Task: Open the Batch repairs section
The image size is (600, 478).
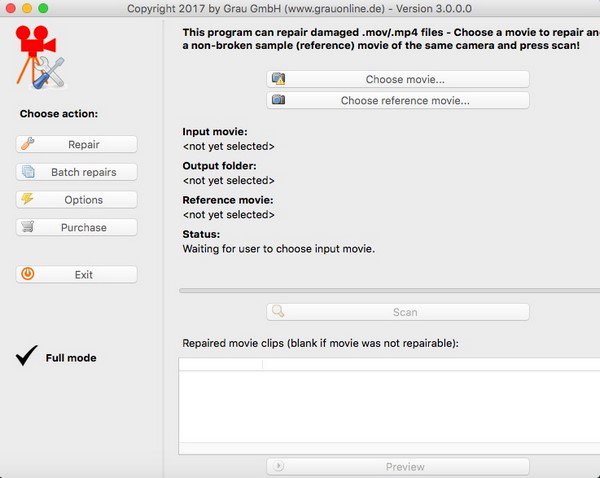Action: 77,172
